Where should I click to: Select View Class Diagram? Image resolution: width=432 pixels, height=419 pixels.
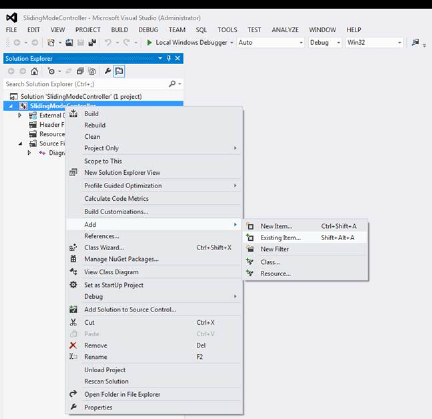click(111, 272)
